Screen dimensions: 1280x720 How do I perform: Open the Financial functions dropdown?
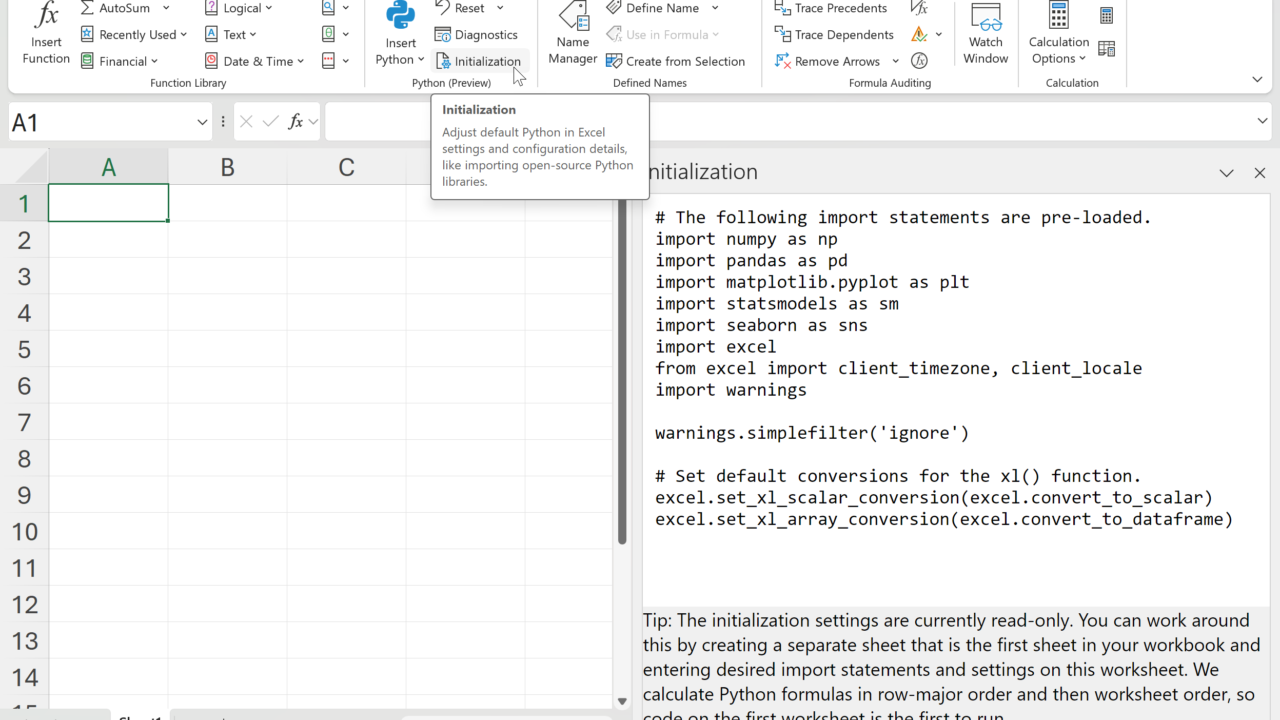click(155, 62)
